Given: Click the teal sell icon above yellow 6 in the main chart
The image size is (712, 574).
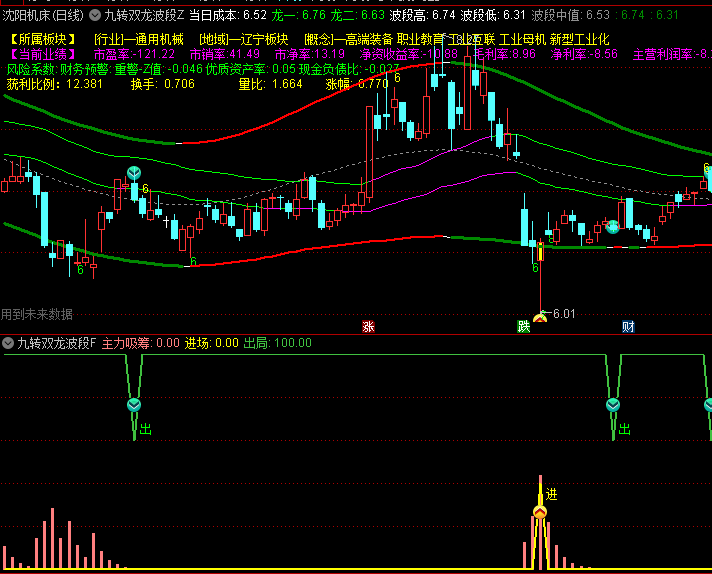Looking at the screenshot, I should pos(134,173).
